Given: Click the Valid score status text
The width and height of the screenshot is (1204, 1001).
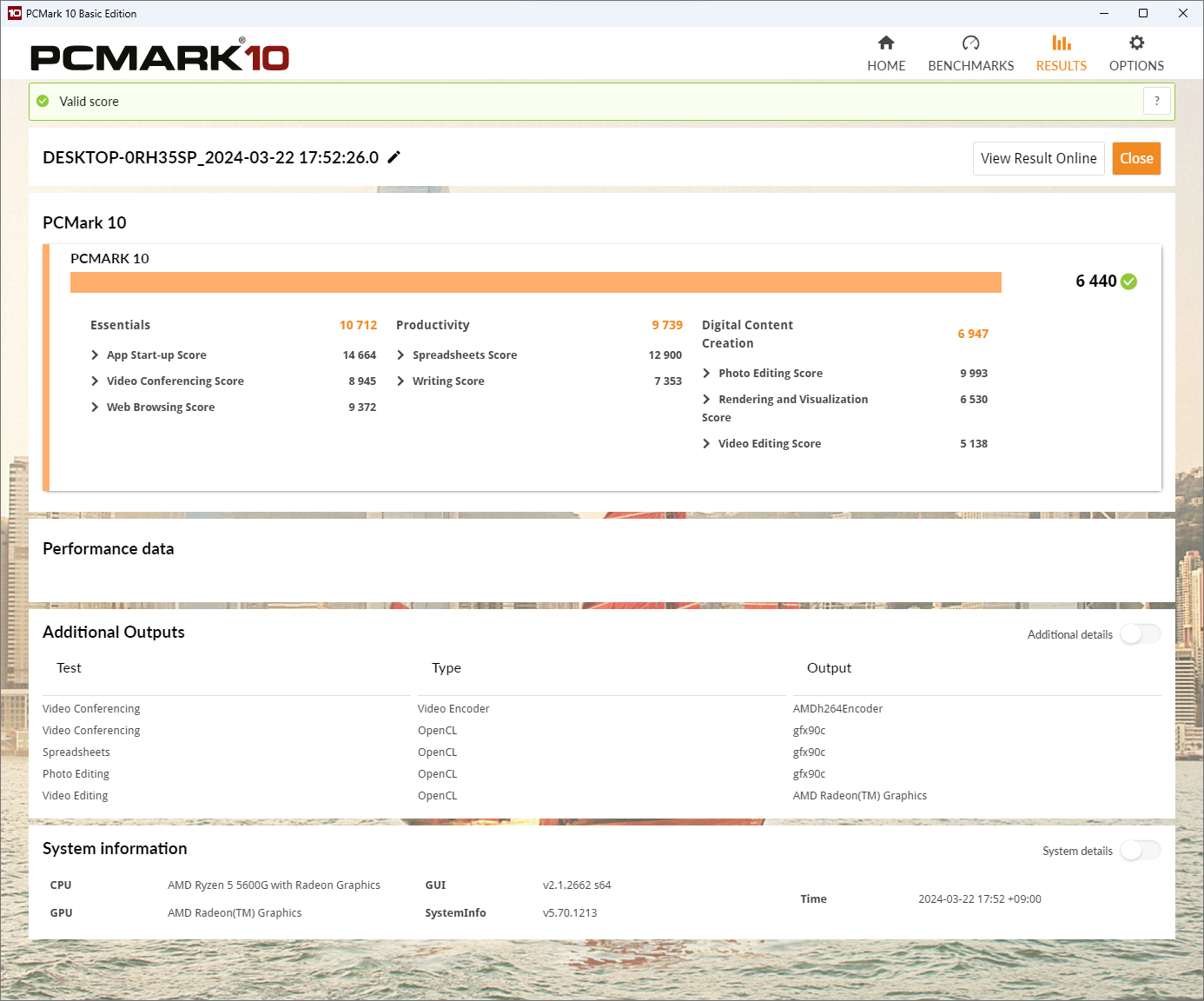Looking at the screenshot, I should (x=89, y=102).
